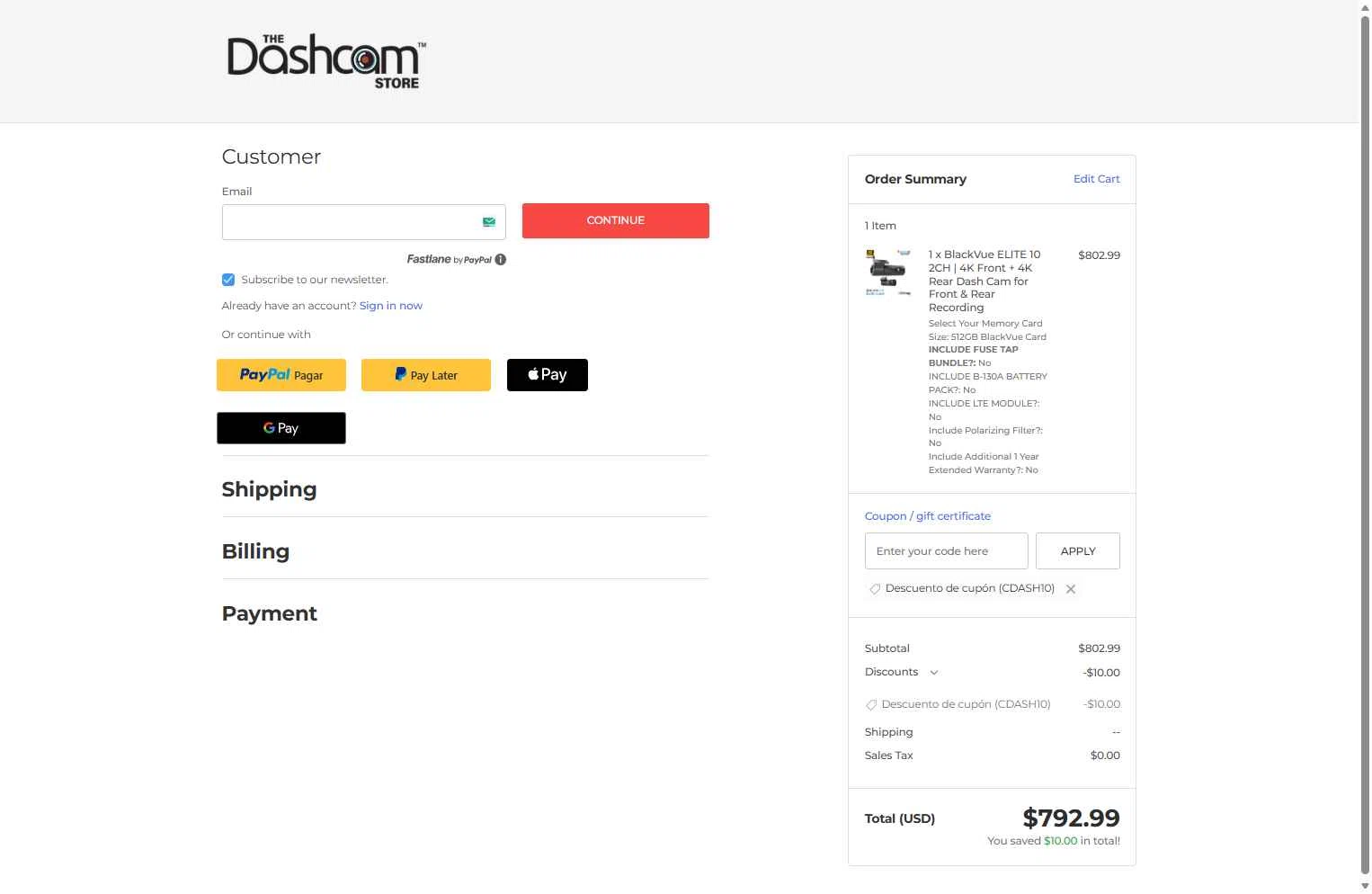Click the Subtotal $802.99 value
Image resolution: width=1372 pixels, height=894 pixels.
pyautogui.click(x=1100, y=648)
